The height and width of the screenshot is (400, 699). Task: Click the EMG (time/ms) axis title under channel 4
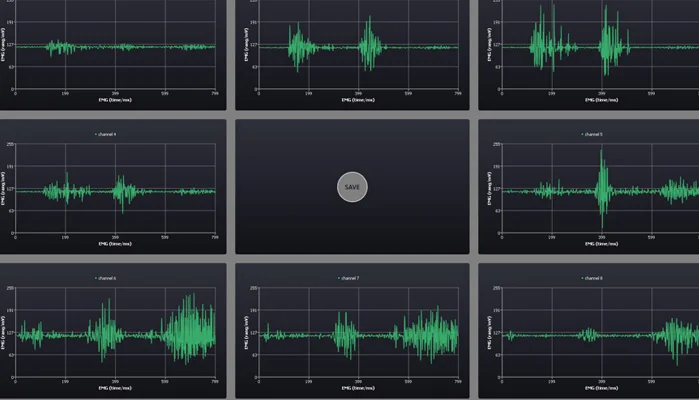[115, 244]
